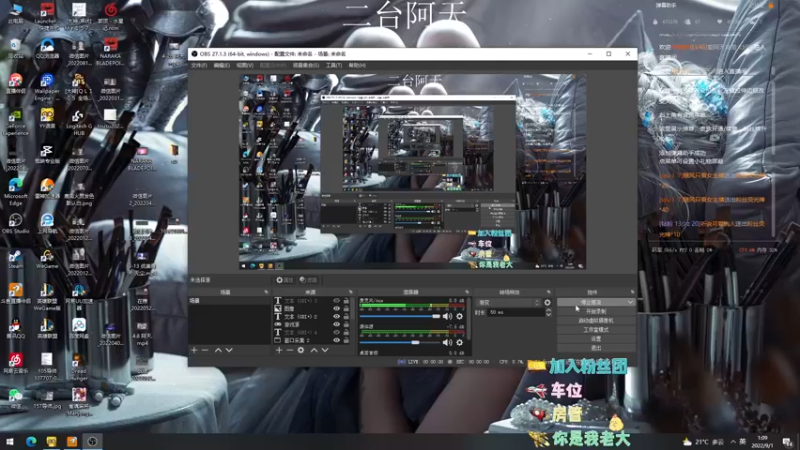Viewport: 800px width, 450px height.
Task: Move the selected source down
Action: (325, 350)
